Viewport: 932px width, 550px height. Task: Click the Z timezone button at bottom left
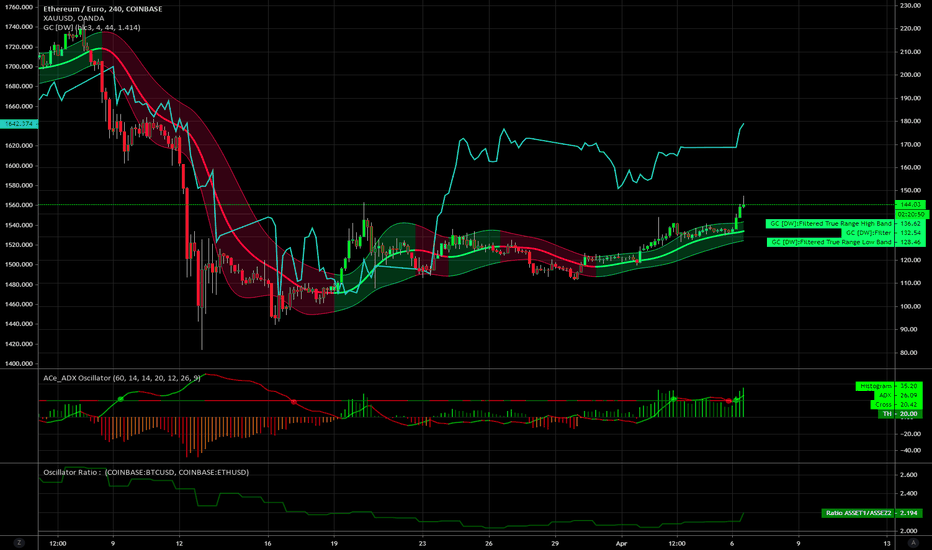[19, 543]
